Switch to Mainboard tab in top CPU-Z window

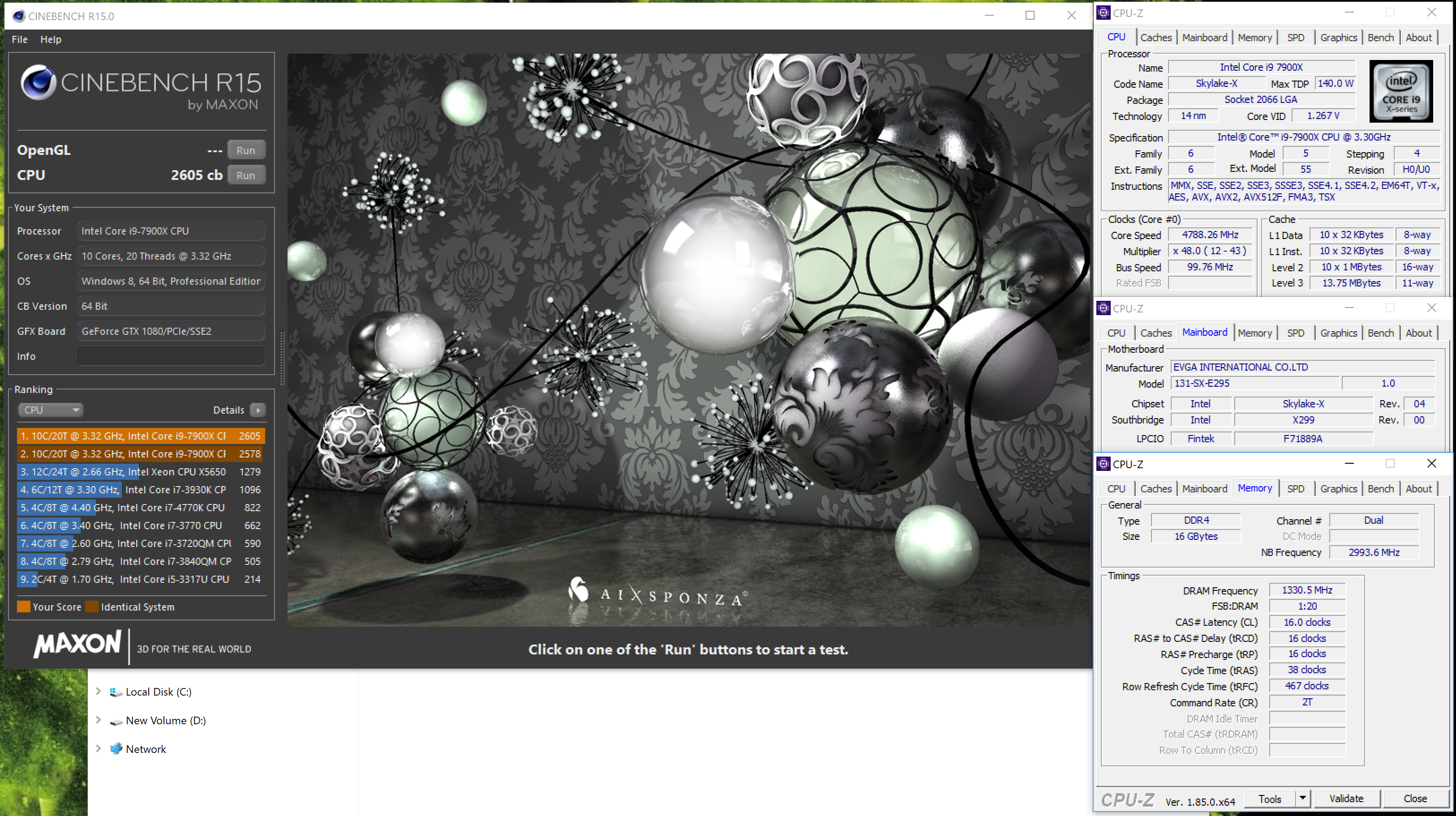click(x=1204, y=37)
